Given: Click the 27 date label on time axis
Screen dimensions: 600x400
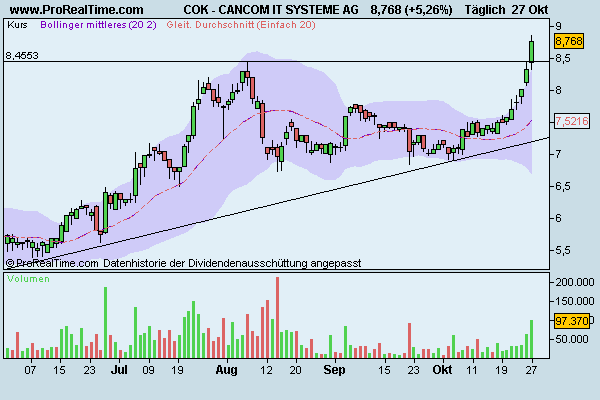Looking at the screenshot, I should click(x=531, y=370).
